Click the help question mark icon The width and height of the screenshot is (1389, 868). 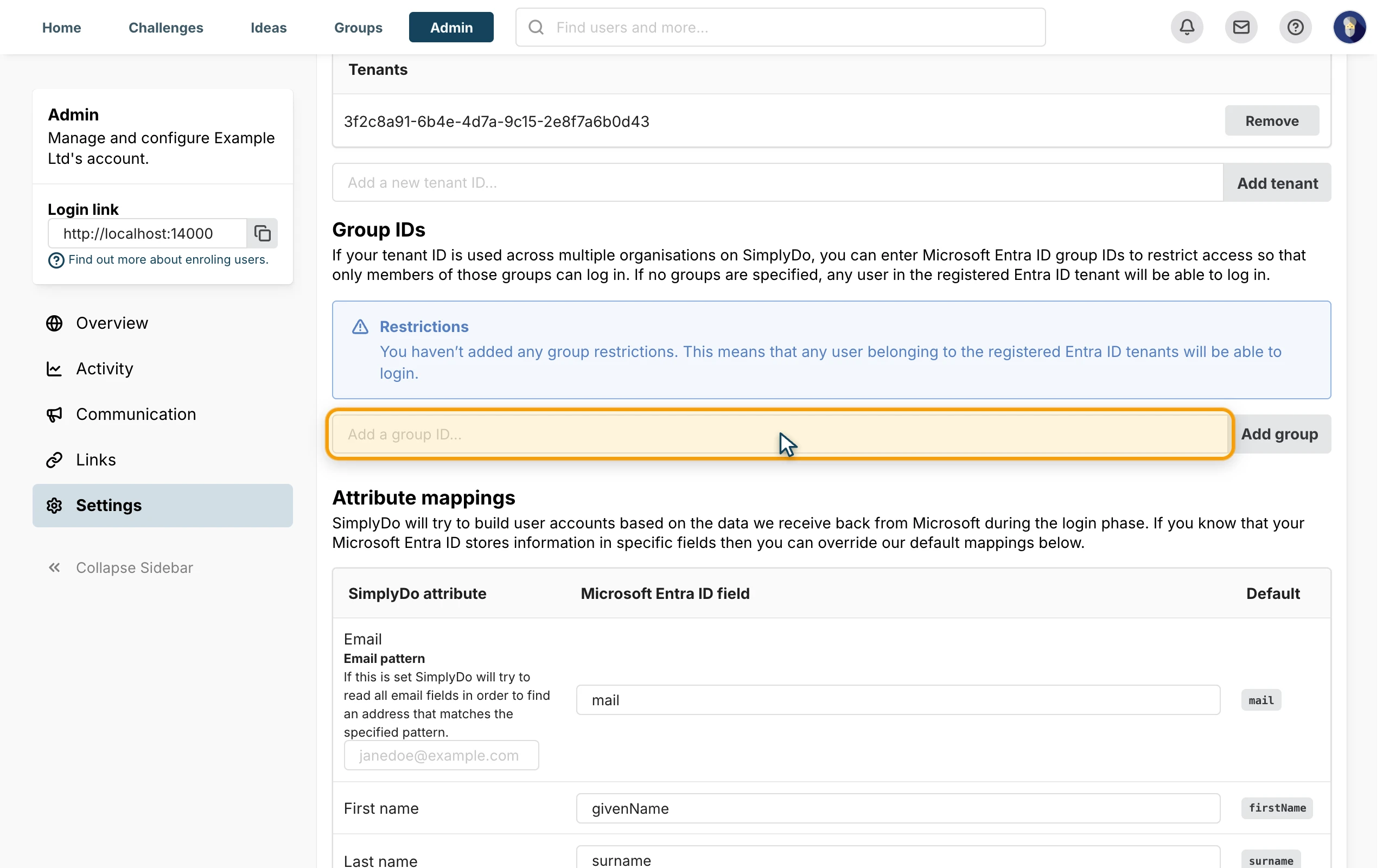(x=1295, y=27)
